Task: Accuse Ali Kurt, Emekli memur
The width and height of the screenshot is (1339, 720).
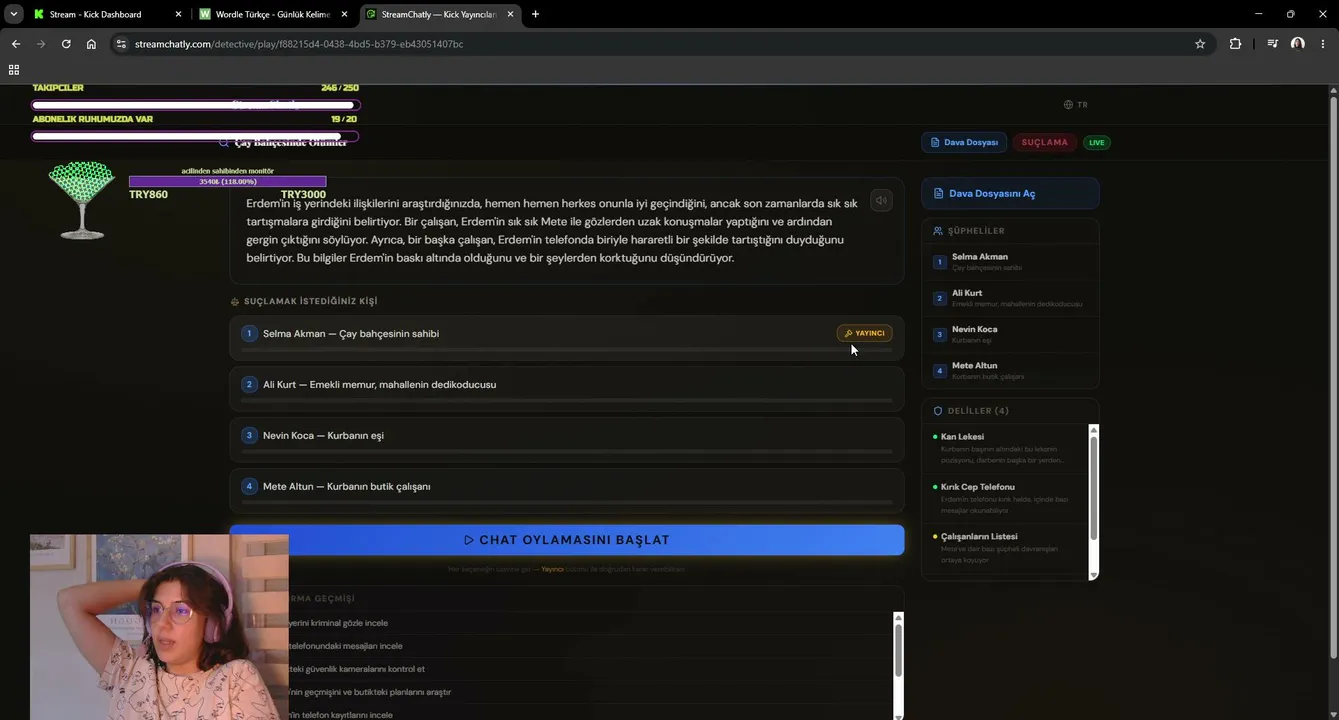Action: click(566, 388)
